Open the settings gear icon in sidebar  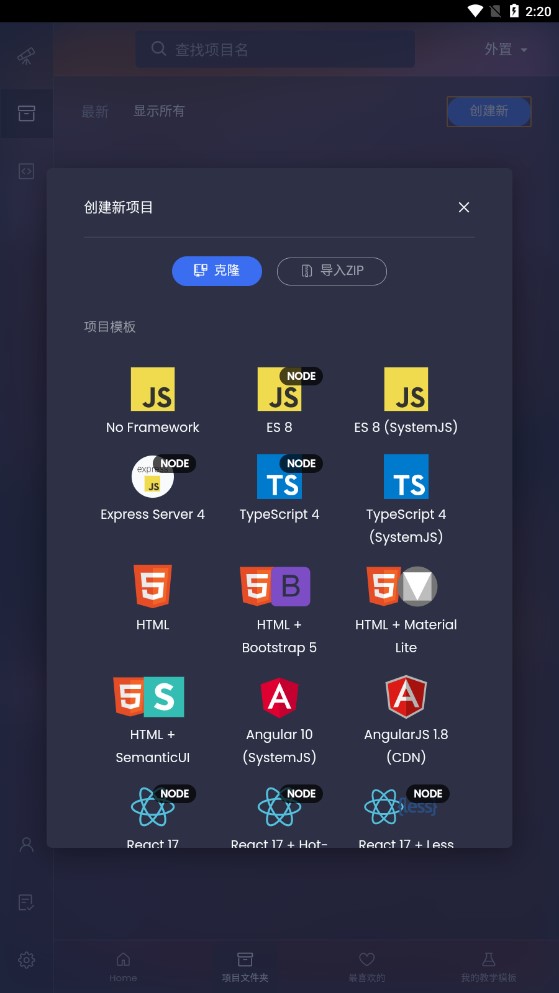pos(26,960)
